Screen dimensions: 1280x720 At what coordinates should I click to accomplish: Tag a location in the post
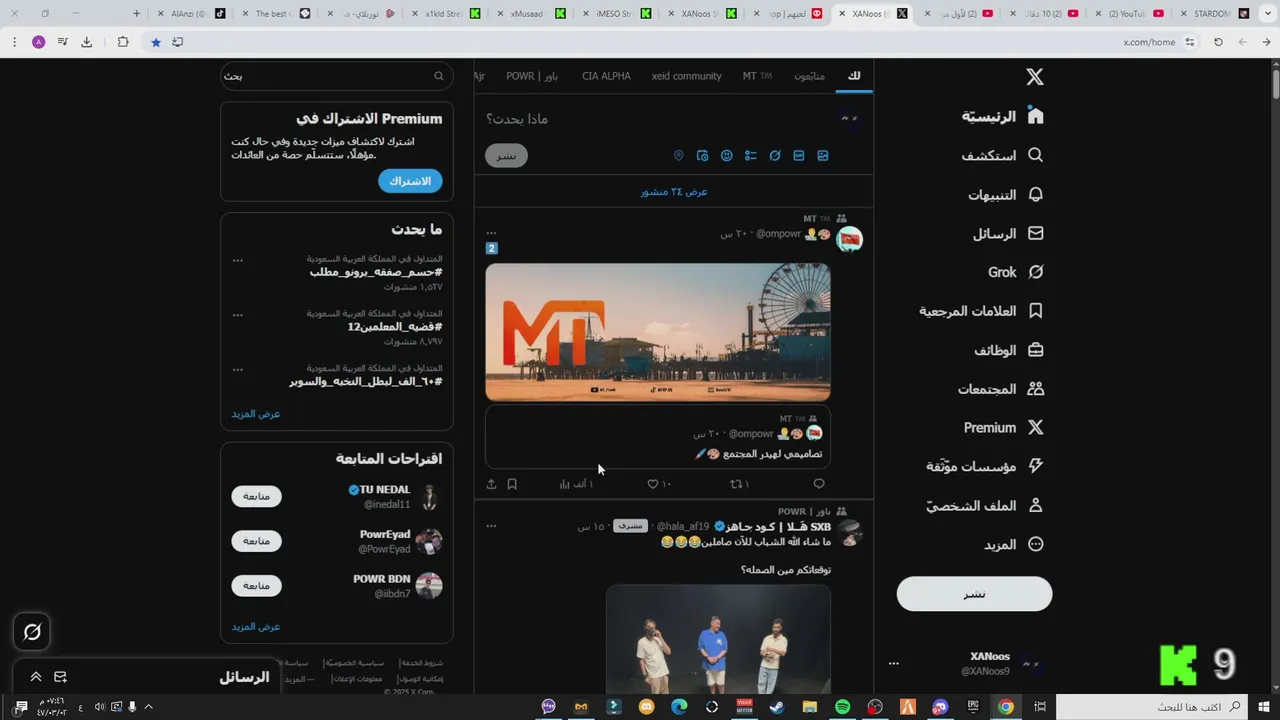[679, 156]
